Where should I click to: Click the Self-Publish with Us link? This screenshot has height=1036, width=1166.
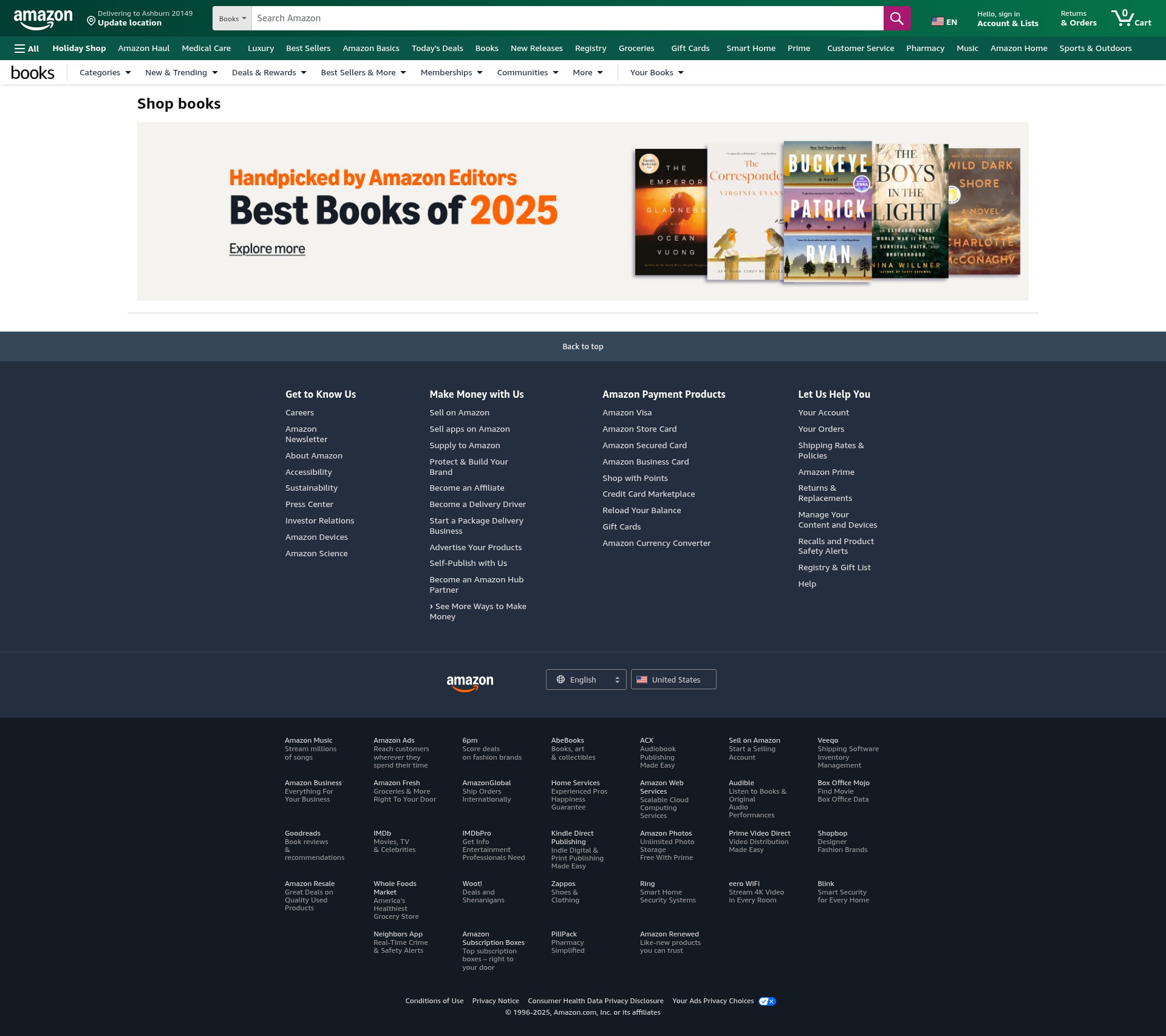468,564
